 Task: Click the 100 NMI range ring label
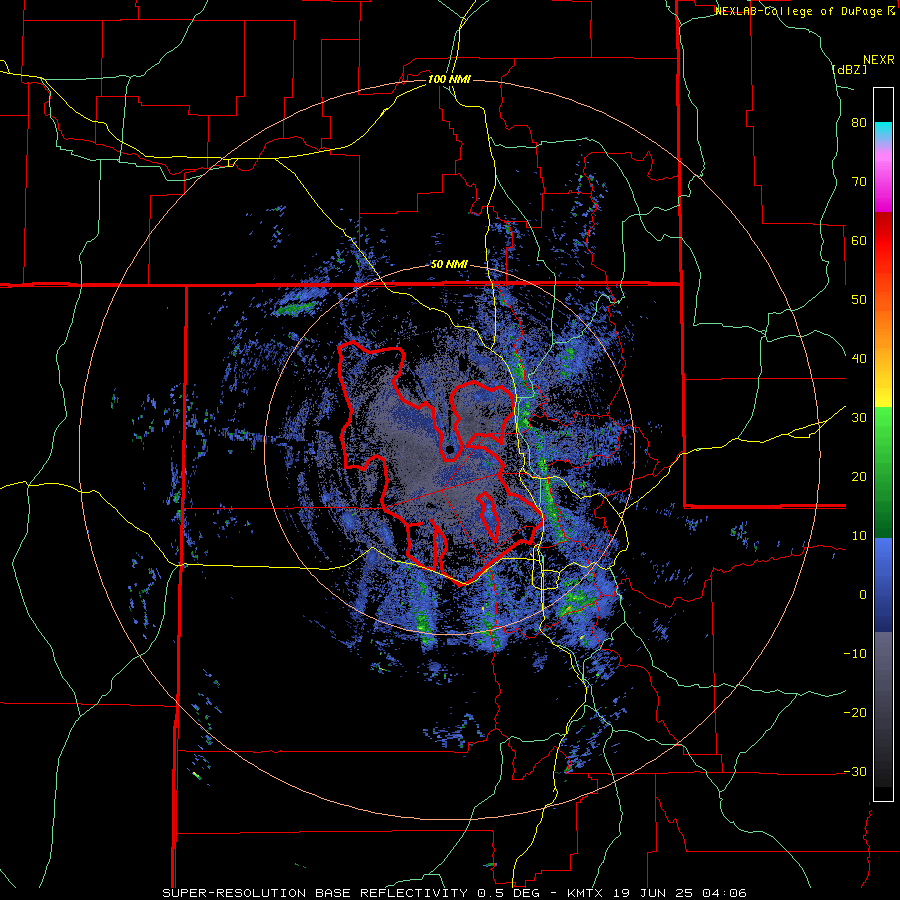(x=449, y=79)
